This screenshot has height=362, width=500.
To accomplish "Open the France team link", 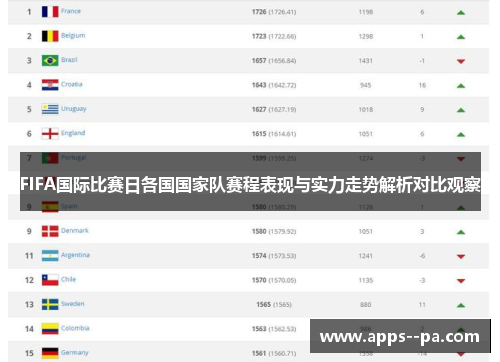I will coord(71,11).
